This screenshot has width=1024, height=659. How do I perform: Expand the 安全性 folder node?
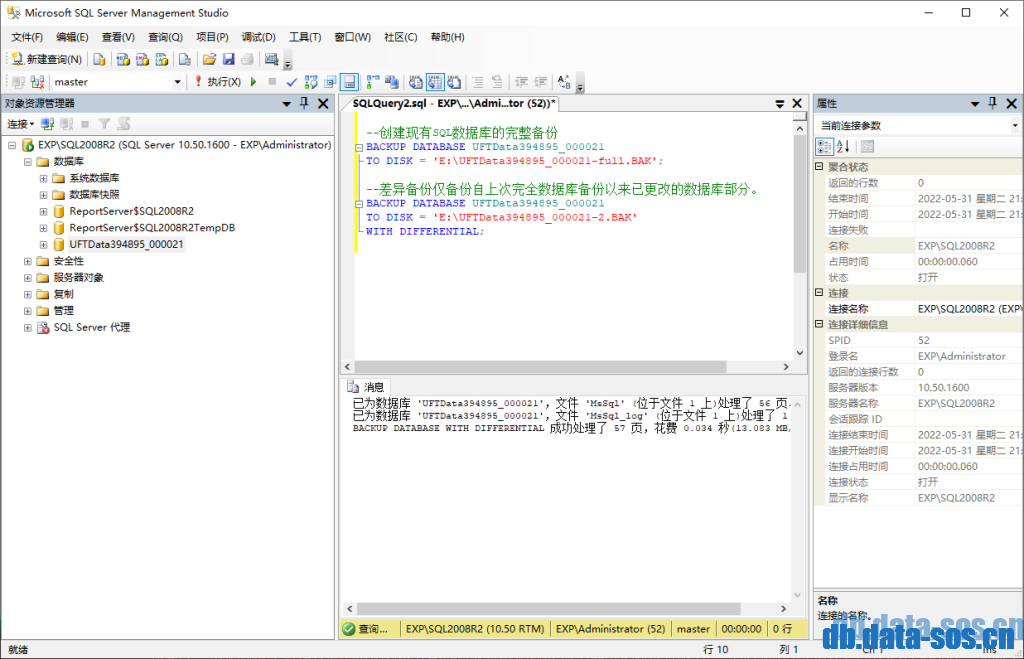click(27, 261)
